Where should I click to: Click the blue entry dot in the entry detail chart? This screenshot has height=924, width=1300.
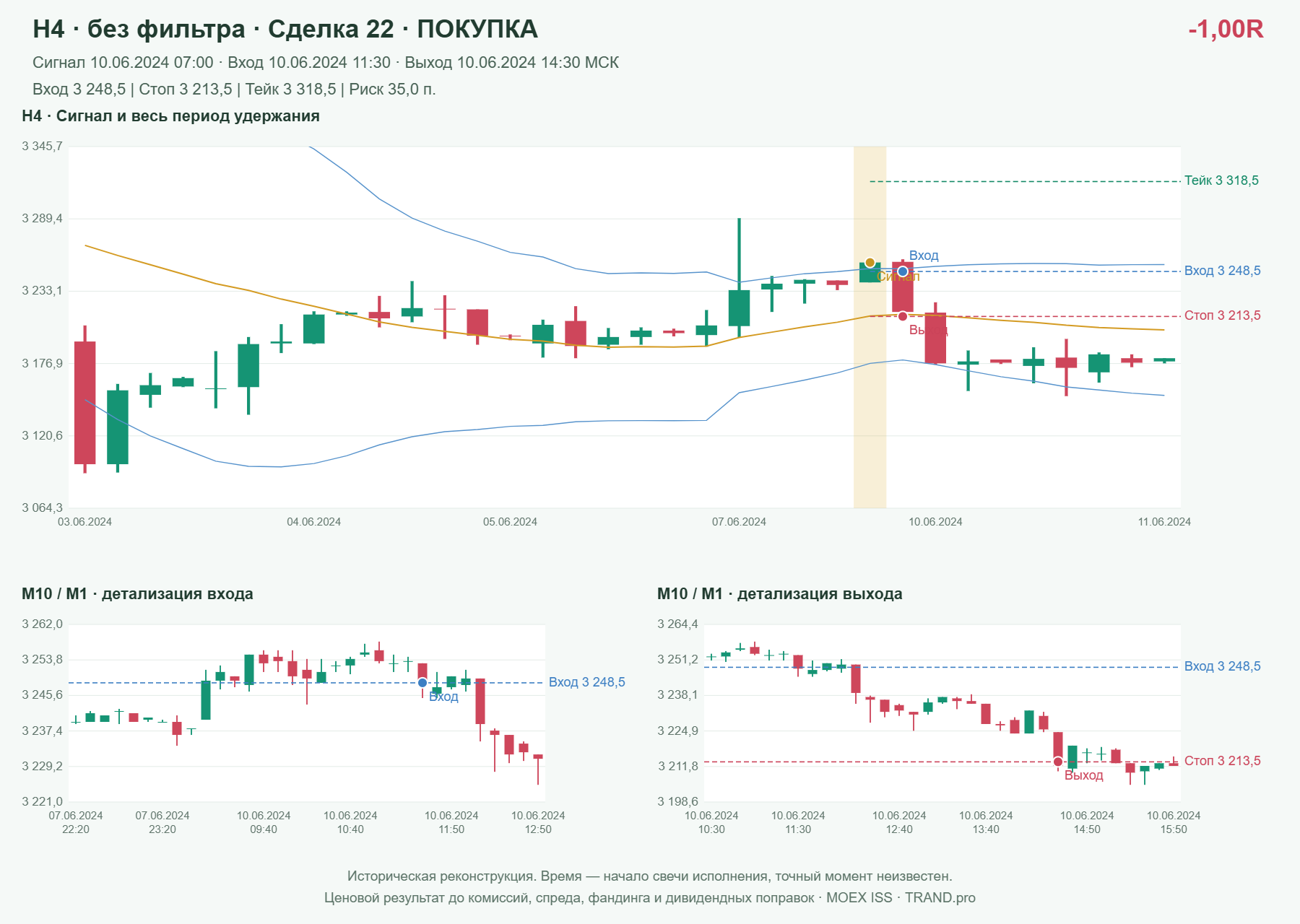click(422, 683)
